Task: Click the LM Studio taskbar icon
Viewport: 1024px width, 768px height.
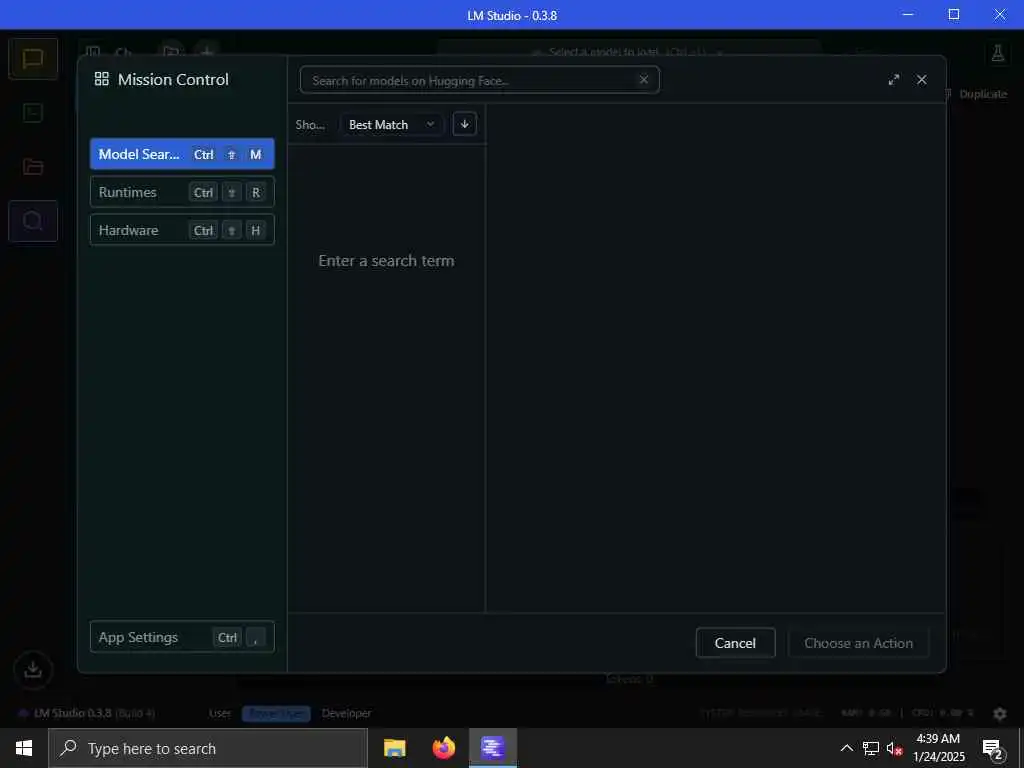Action: click(x=493, y=748)
